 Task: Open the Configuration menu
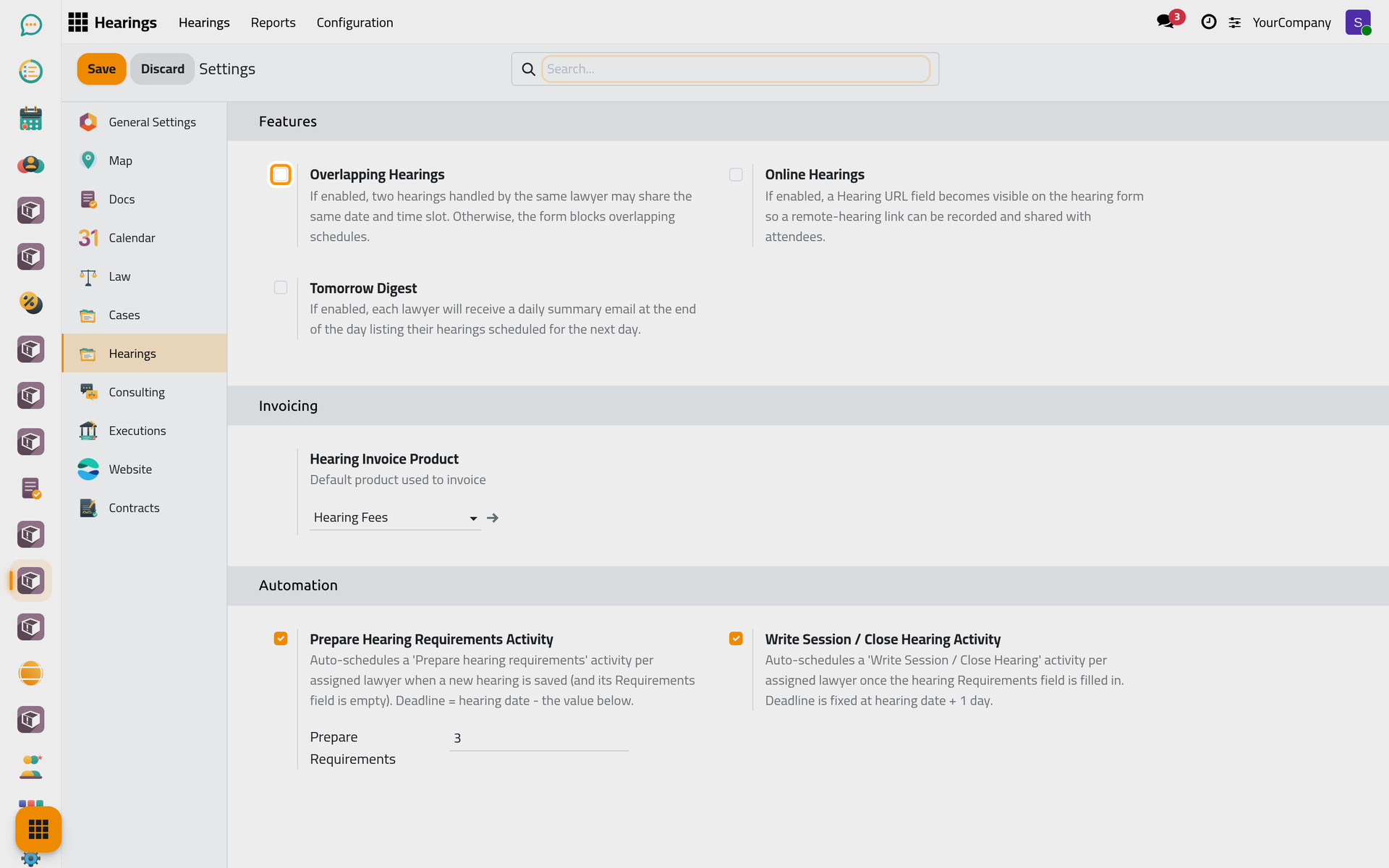coord(354,22)
